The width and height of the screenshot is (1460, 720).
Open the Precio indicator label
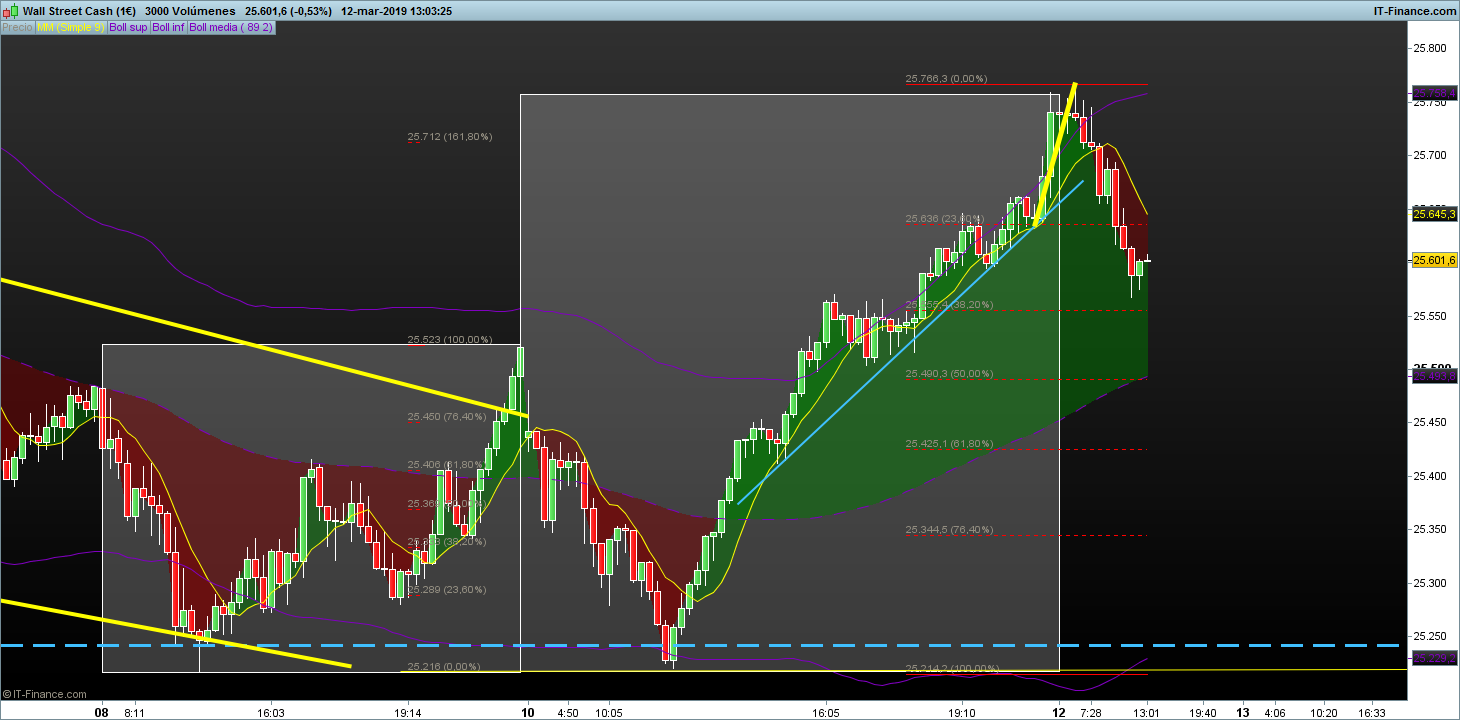click(x=17, y=27)
